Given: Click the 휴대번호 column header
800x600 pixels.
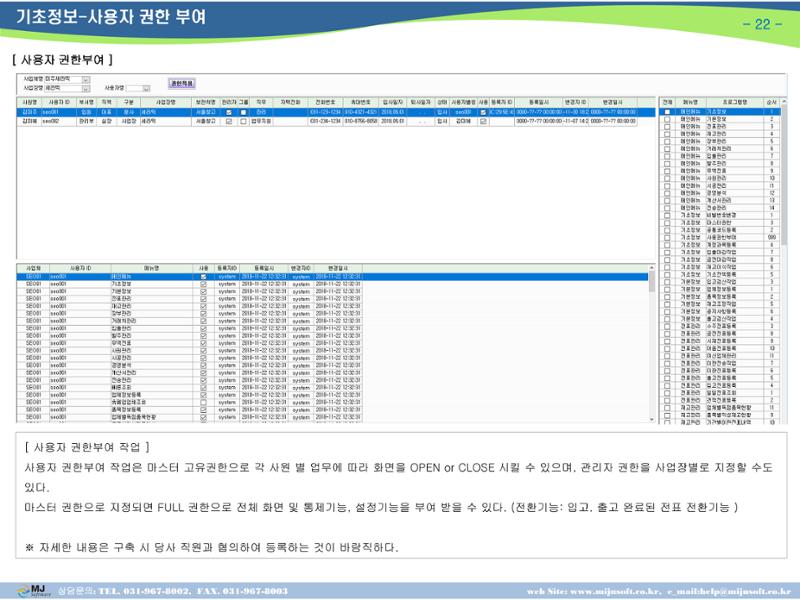Looking at the screenshot, I should [x=360, y=103].
